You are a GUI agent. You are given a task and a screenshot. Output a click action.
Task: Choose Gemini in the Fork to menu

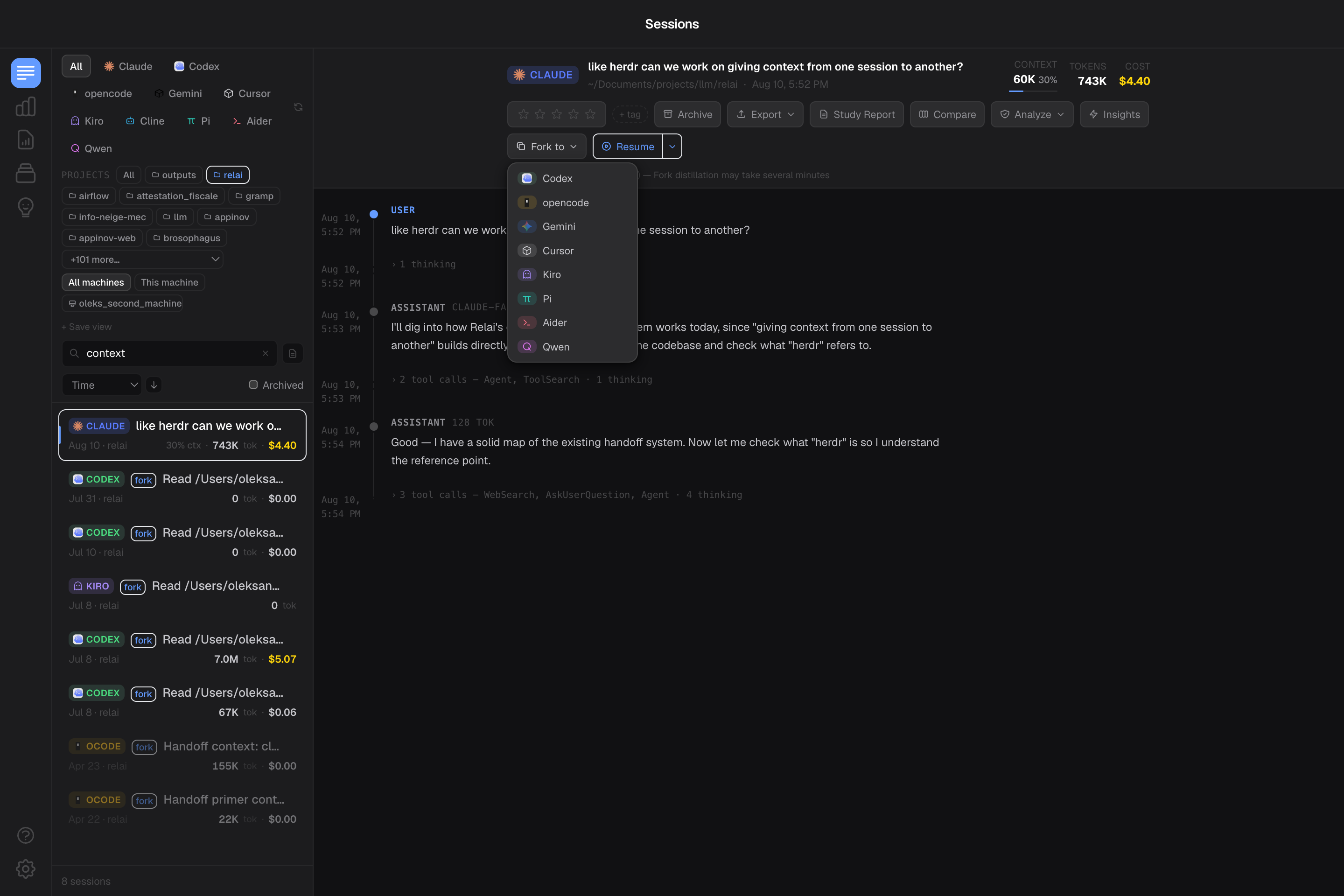(573, 227)
